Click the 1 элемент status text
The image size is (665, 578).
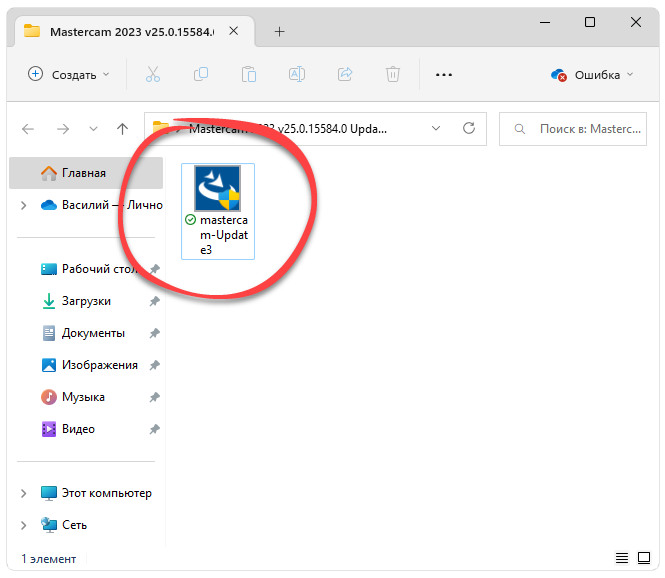[x=49, y=559]
